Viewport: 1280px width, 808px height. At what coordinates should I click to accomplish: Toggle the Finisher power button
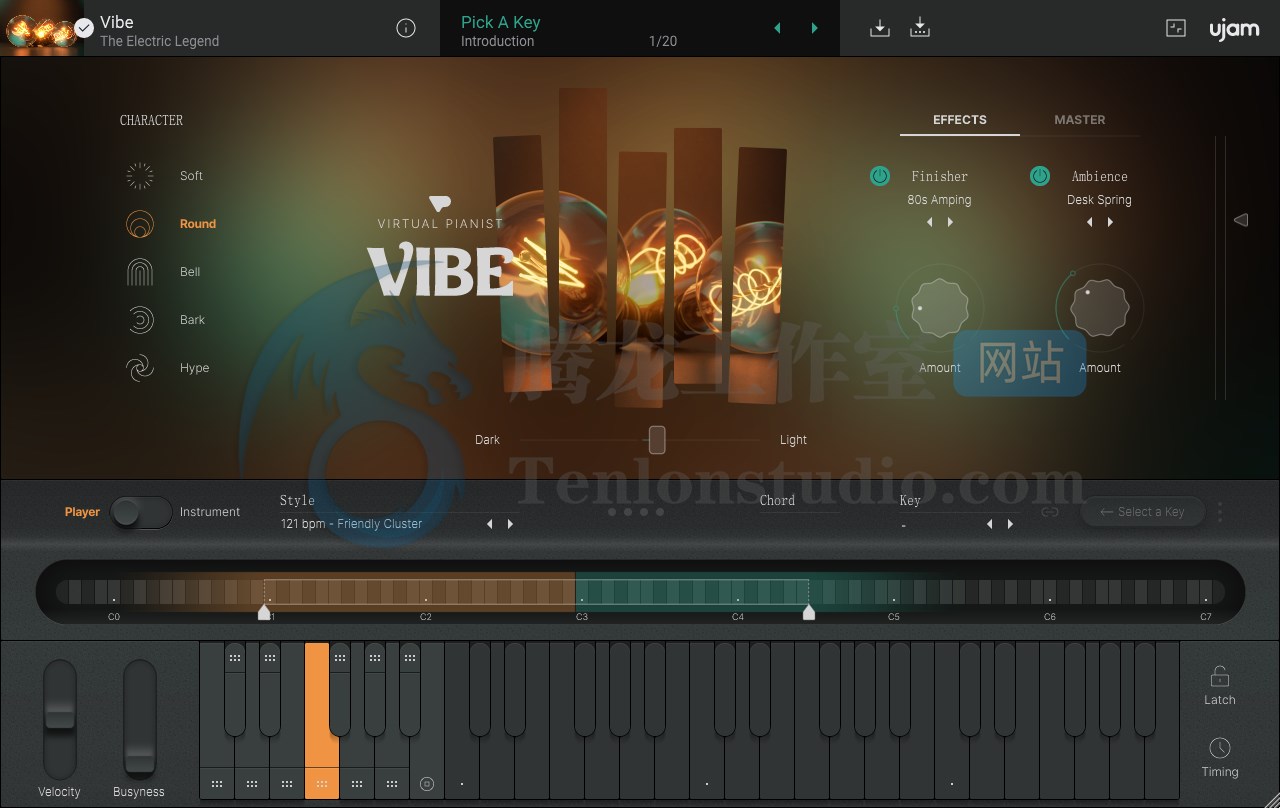click(880, 176)
